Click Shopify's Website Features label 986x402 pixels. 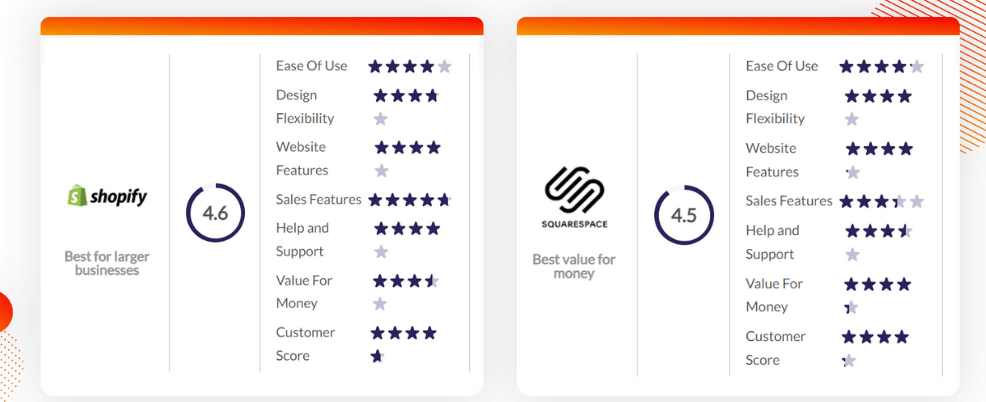302,159
